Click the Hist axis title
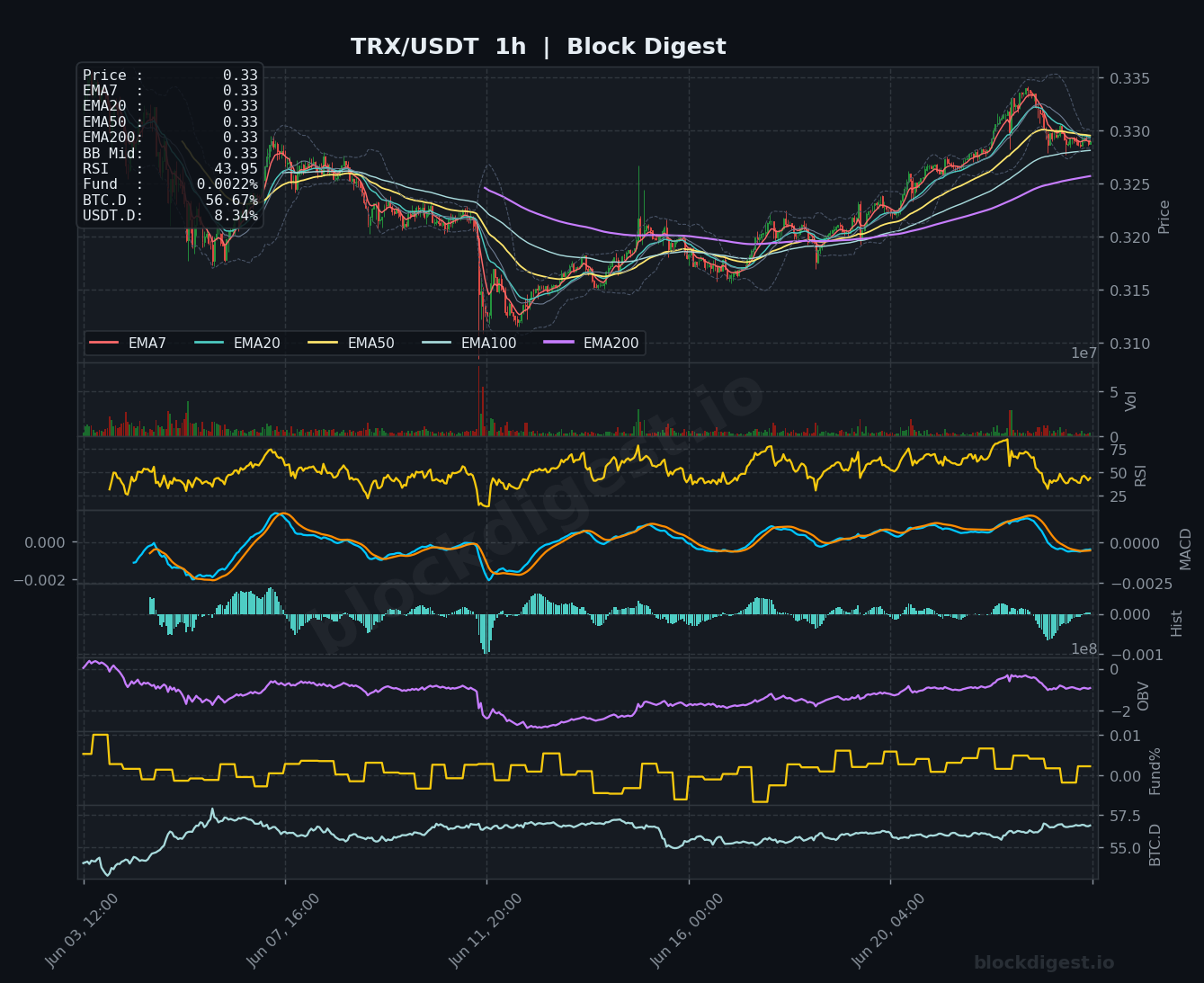Viewport: 1204px width, 983px height. coord(1177,622)
